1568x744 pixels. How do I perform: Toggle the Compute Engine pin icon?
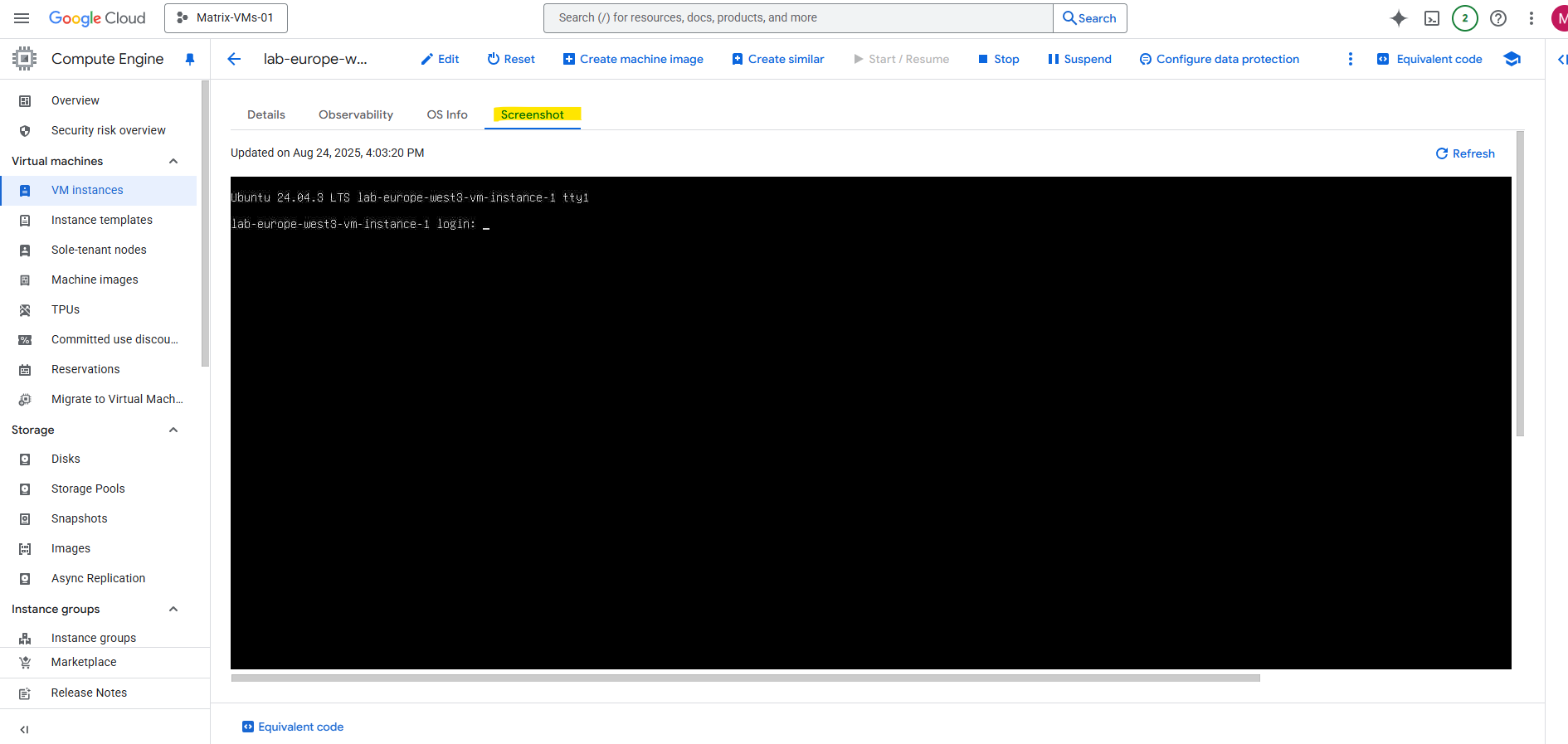pos(190,59)
